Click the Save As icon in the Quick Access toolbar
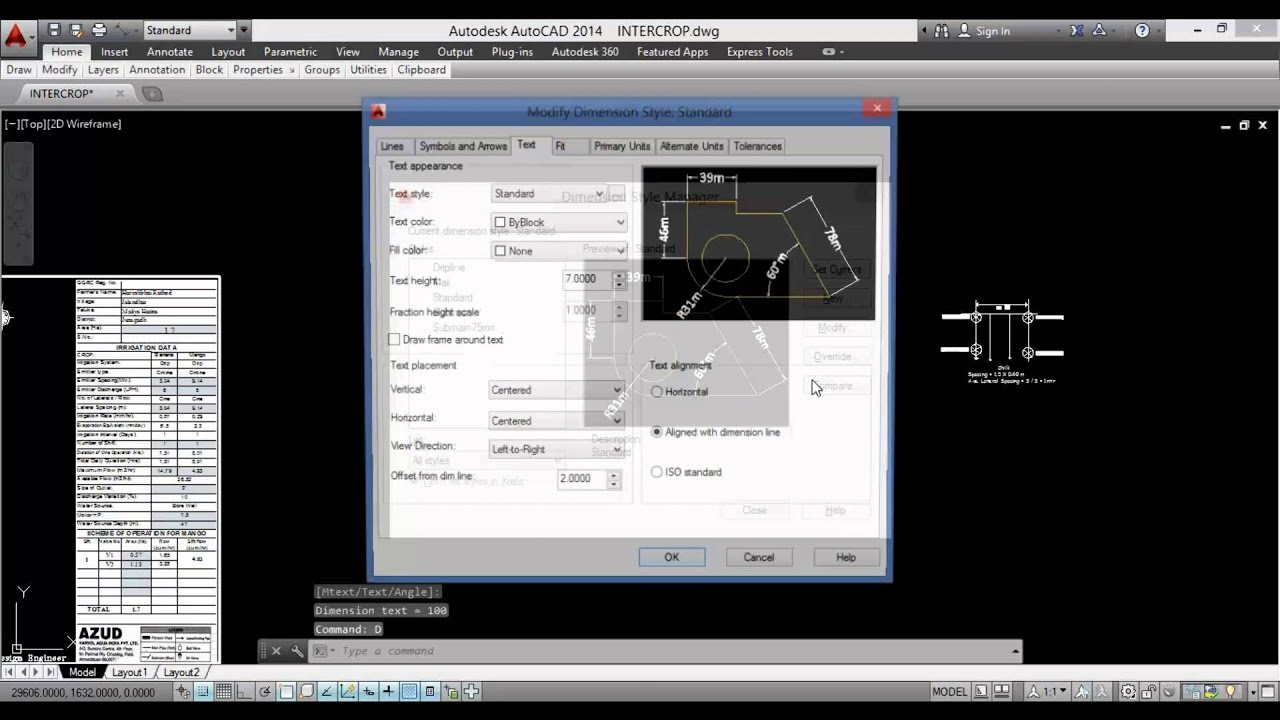1280x720 pixels. pyautogui.click(x=77, y=30)
